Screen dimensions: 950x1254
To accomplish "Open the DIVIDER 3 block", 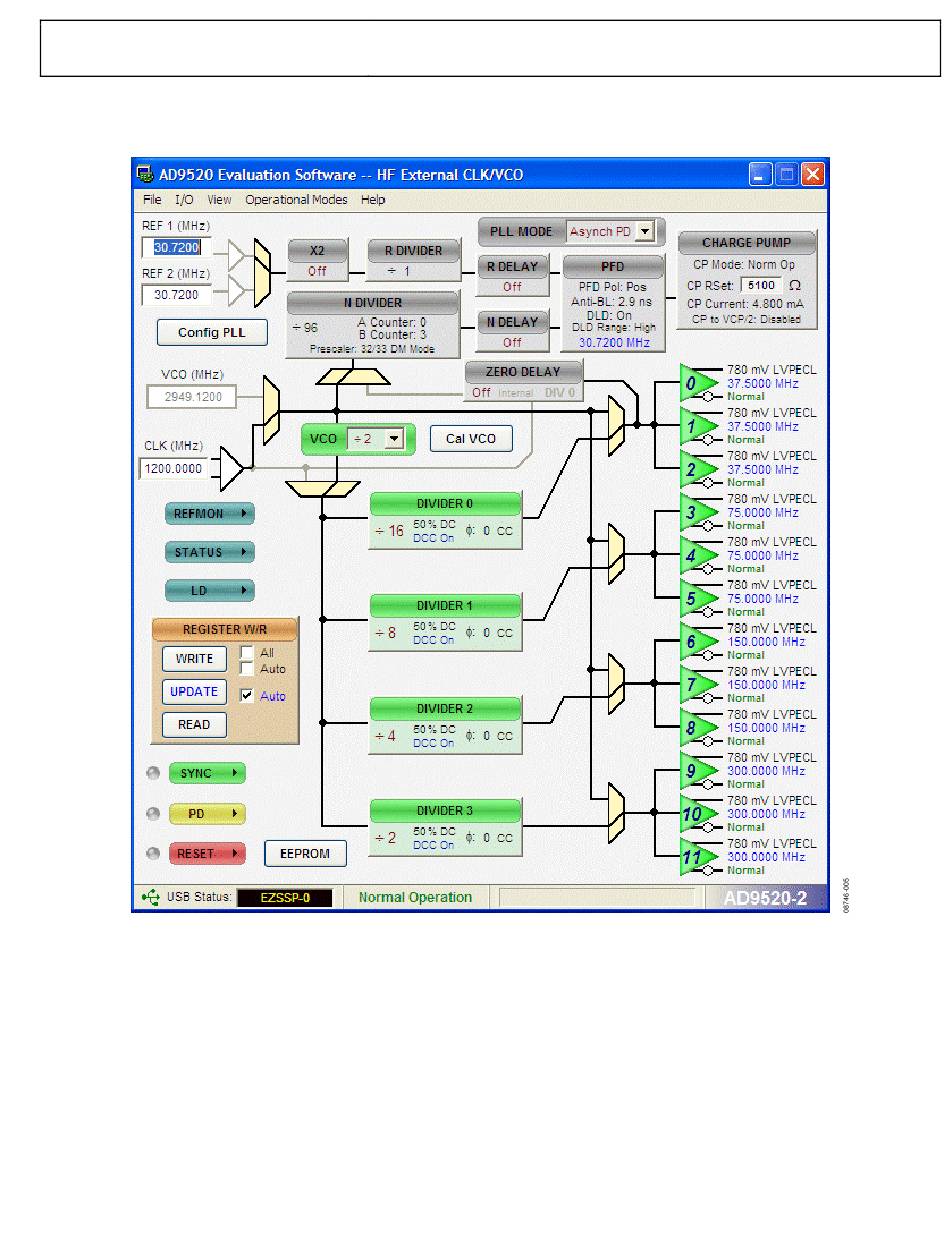I will click(x=446, y=828).
